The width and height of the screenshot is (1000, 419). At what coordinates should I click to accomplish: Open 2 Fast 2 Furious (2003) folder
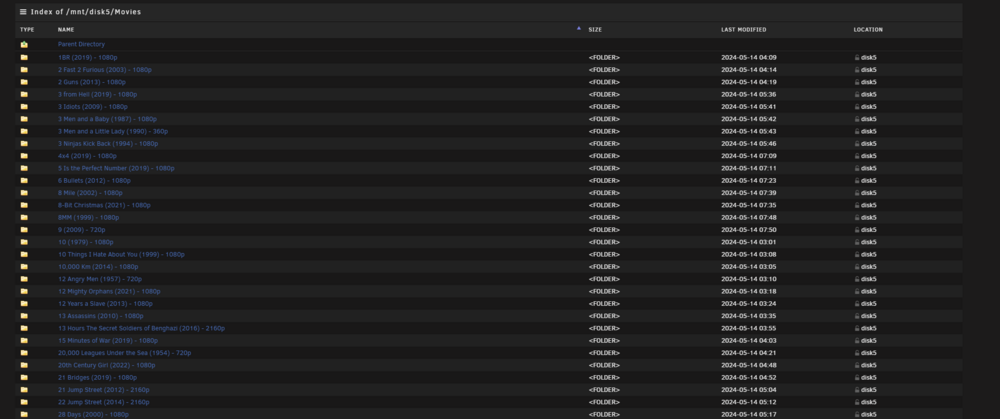[x=105, y=70]
